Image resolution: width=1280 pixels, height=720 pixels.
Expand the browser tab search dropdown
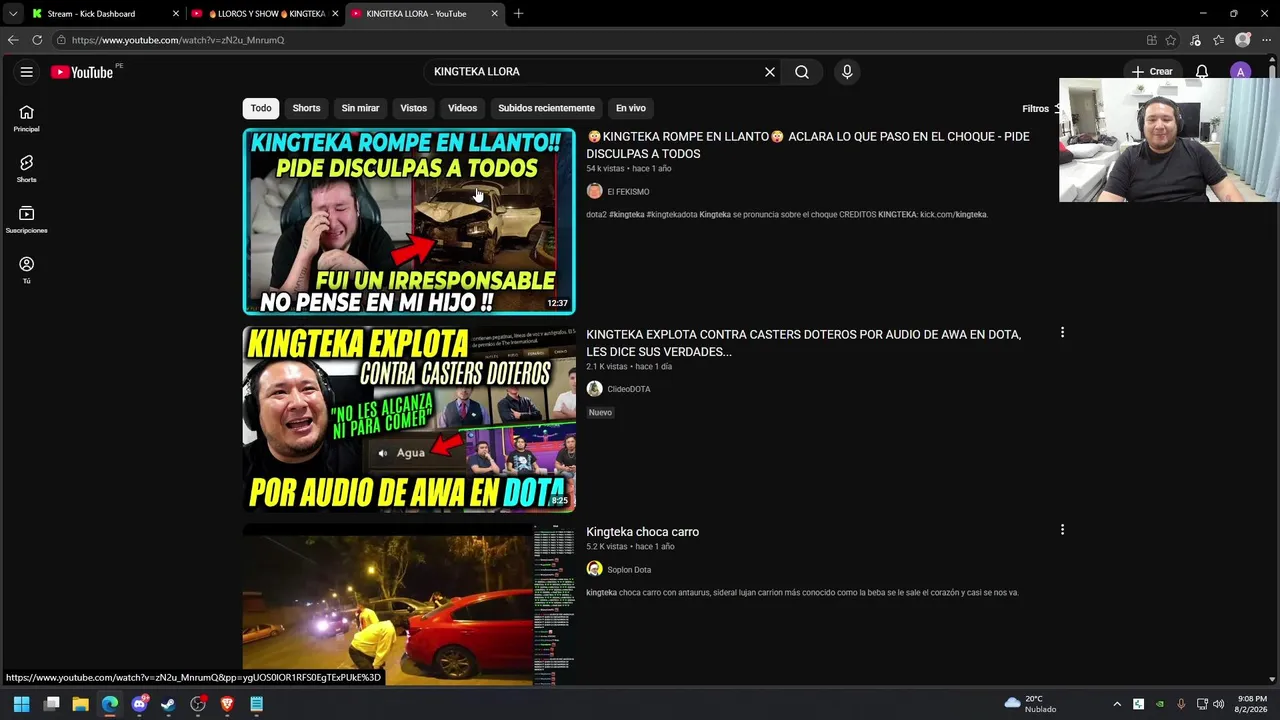pyautogui.click(x=12, y=14)
